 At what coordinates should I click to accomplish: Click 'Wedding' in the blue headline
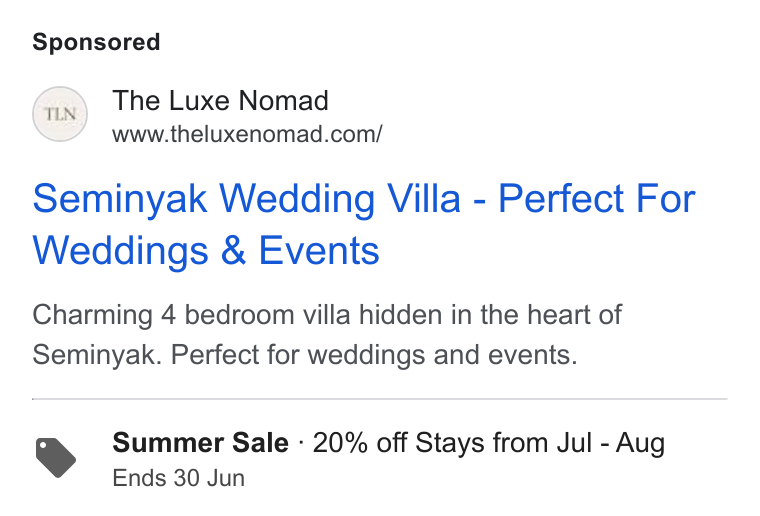(298, 199)
